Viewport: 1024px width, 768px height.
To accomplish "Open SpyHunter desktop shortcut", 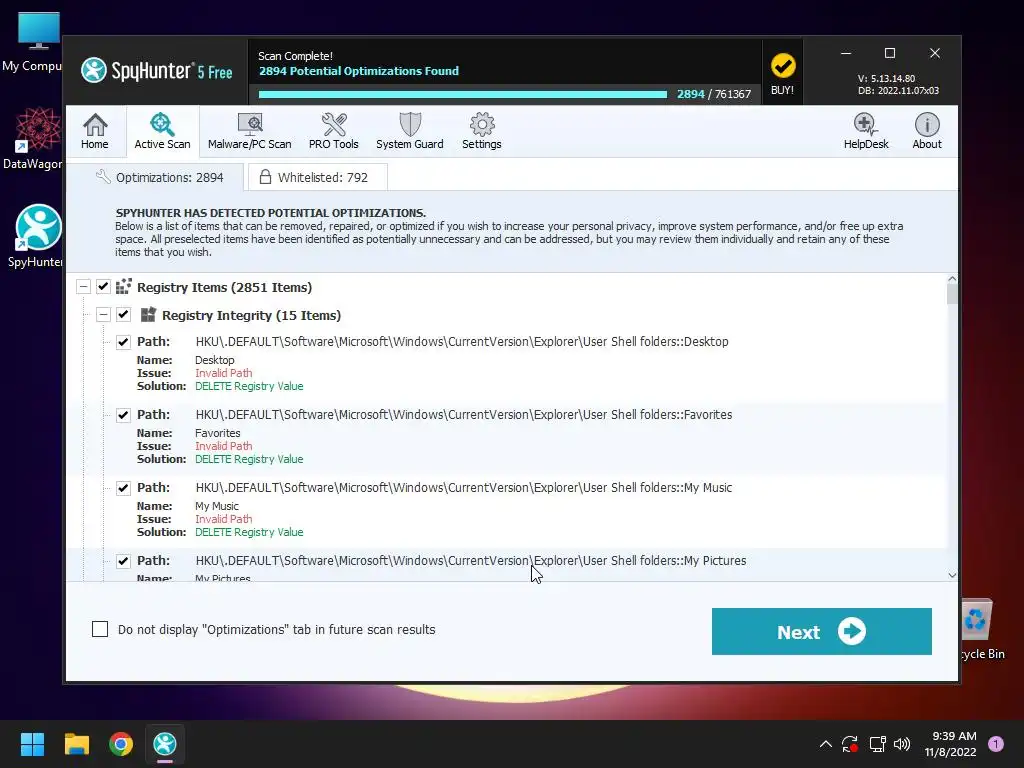I will click(36, 236).
